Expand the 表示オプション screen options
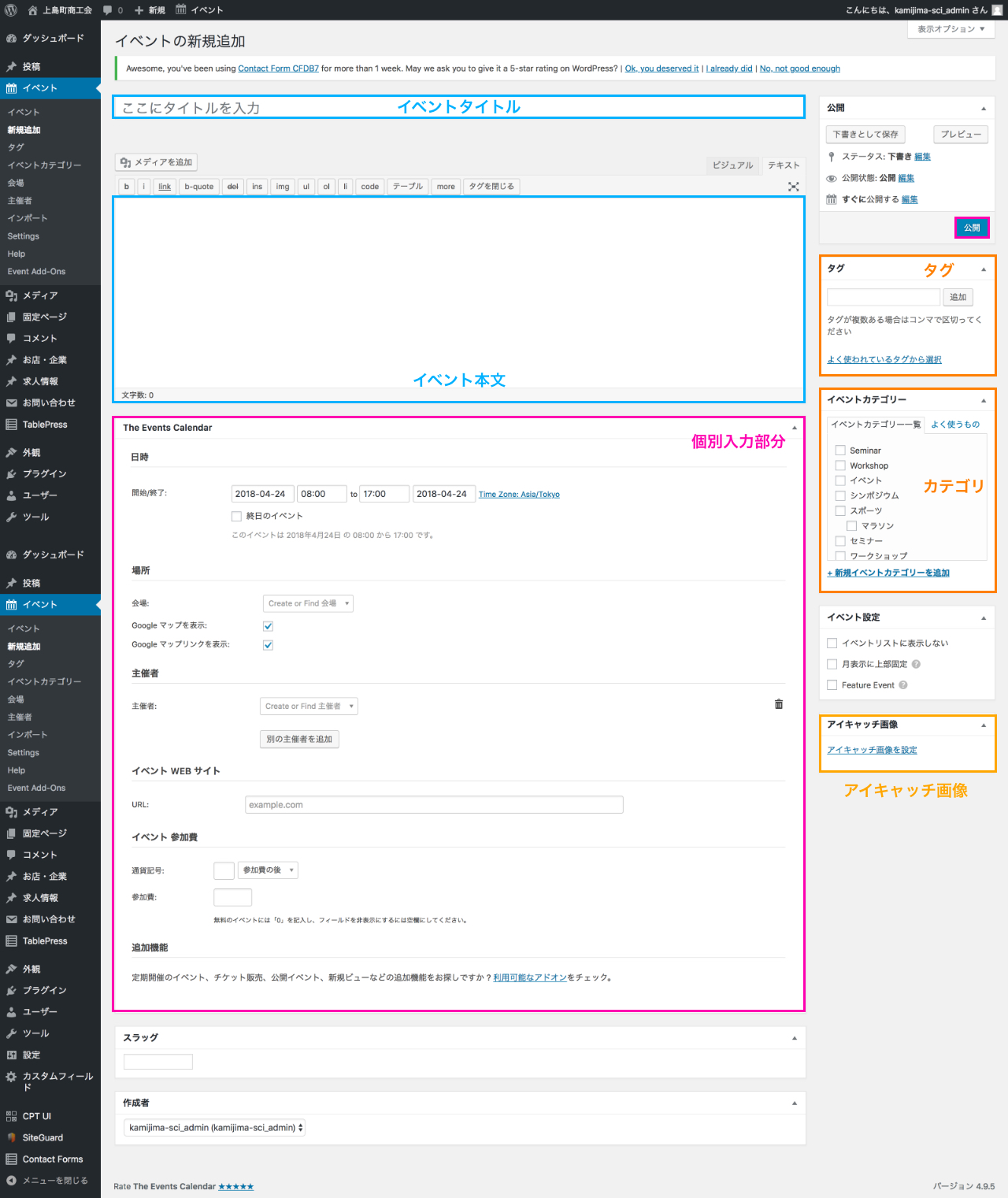This screenshot has height=1198, width=1008. [x=951, y=29]
